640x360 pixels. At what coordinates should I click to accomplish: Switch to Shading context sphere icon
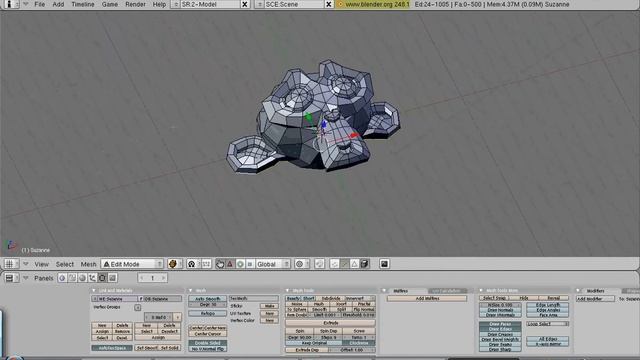pos(82,278)
